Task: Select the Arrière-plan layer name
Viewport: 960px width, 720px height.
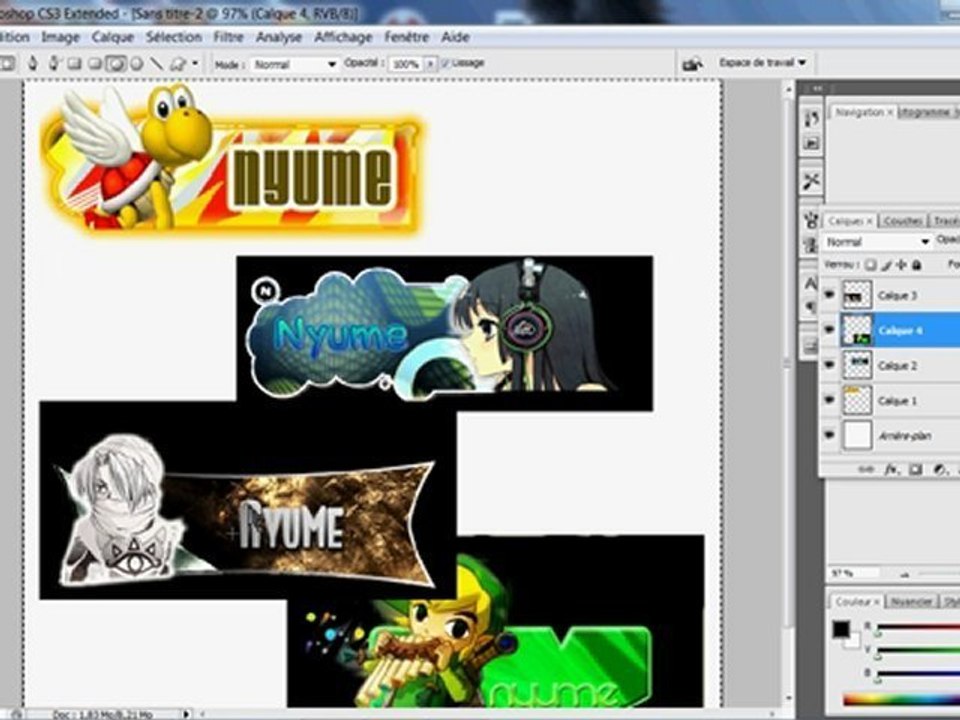Action: [904, 436]
